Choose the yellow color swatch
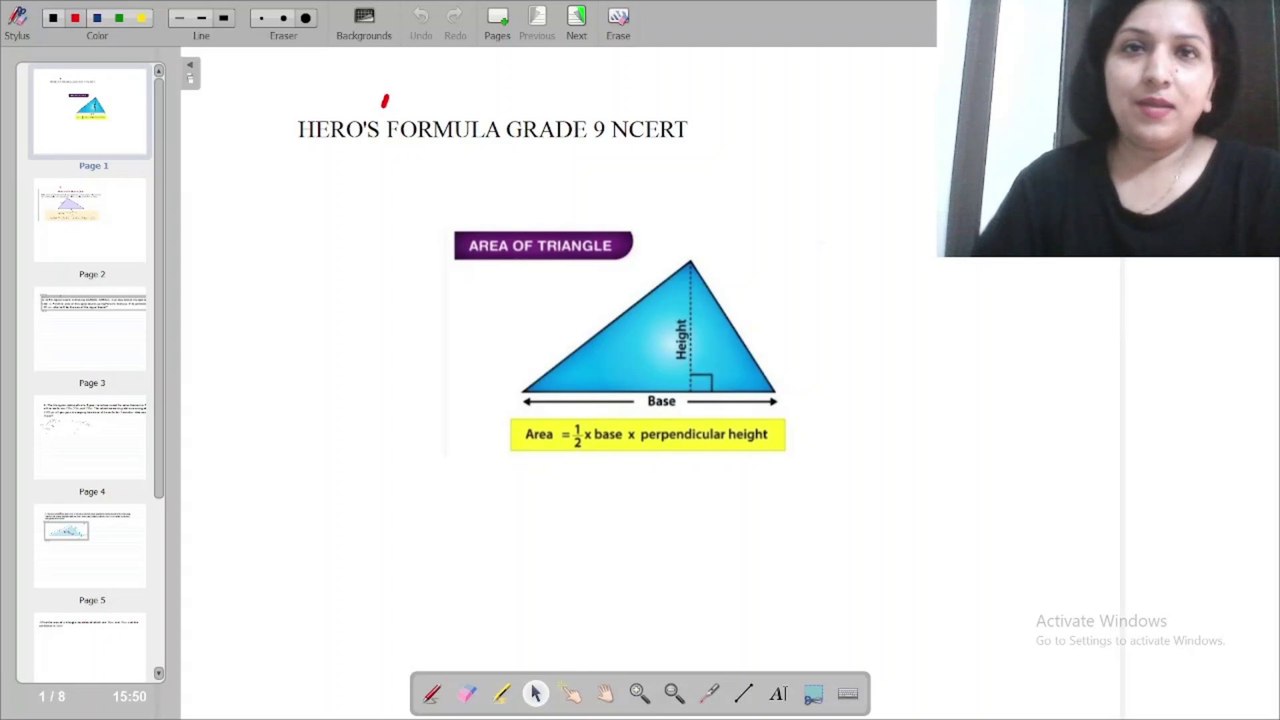This screenshot has width=1280, height=720. (x=141, y=18)
